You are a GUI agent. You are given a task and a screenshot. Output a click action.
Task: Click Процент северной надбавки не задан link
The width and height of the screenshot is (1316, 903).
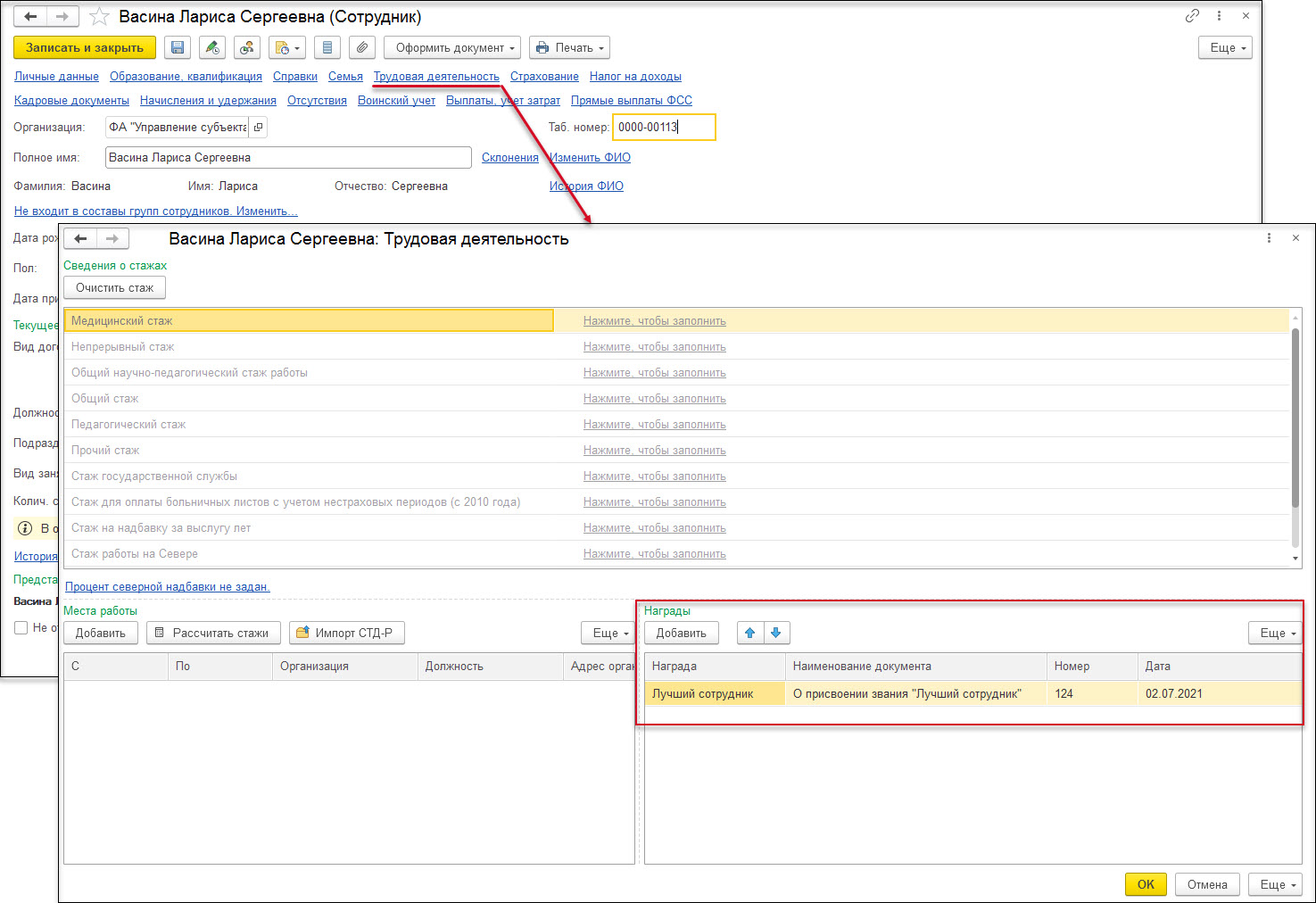pos(168,586)
